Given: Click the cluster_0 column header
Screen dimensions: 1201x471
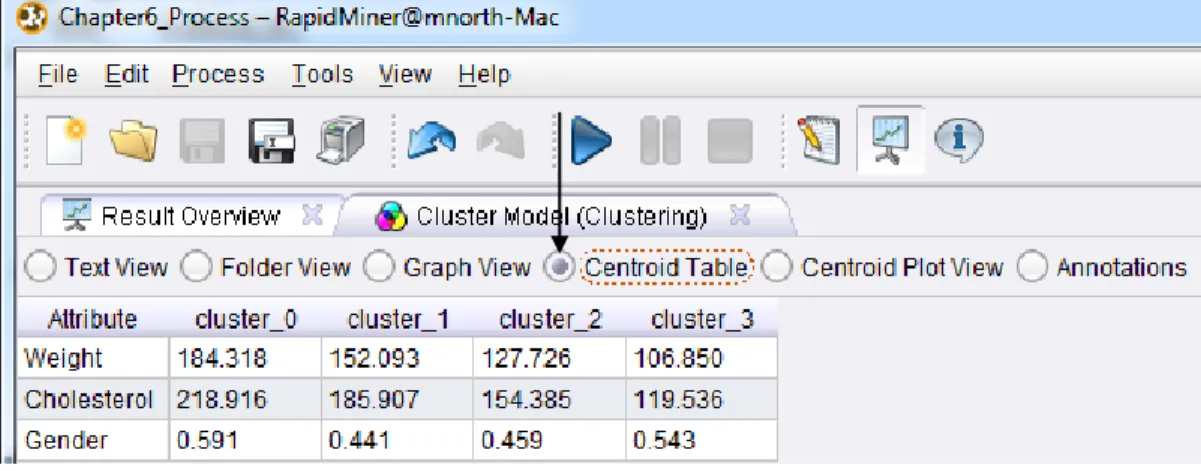Looking at the screenshot, I should [x=246, y=320].
